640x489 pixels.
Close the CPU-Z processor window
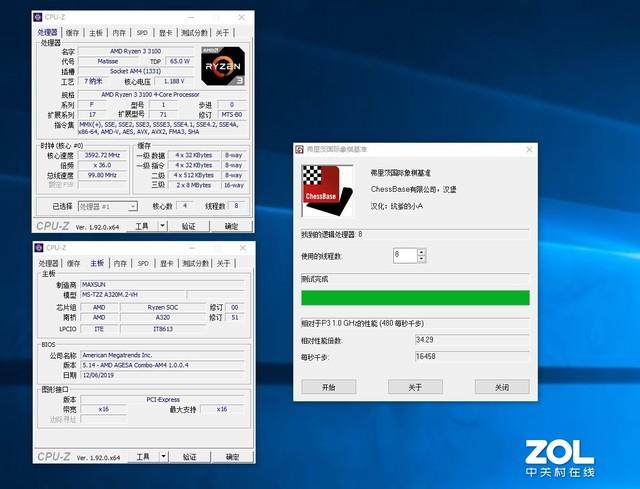pyautogui.click(x=242, y=17)
